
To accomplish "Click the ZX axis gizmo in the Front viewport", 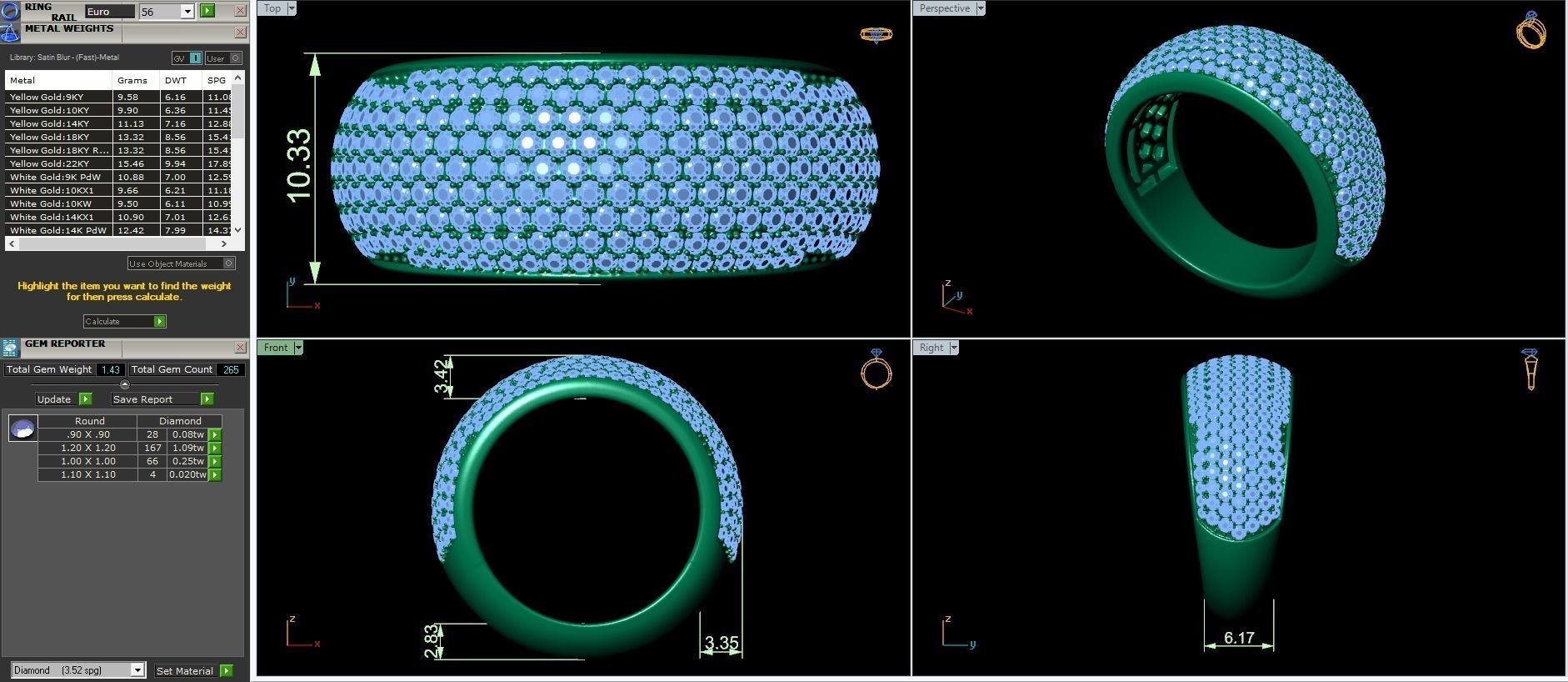I will [x=302, y=631].
